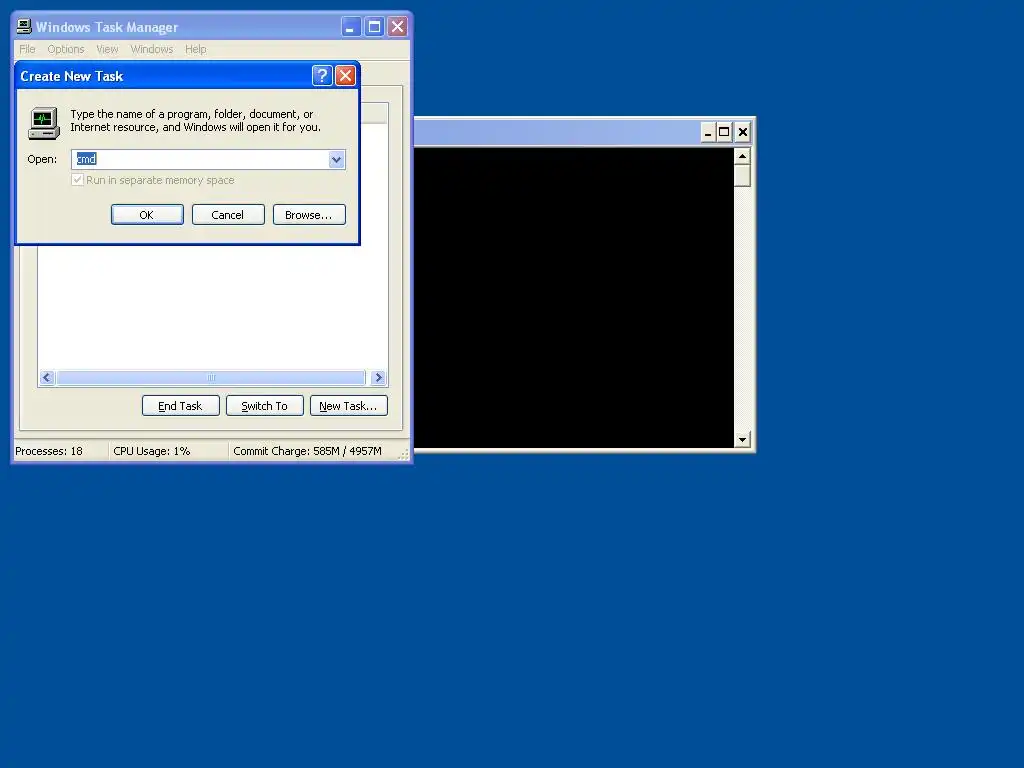Click the console window scroll up arrow

742,156
